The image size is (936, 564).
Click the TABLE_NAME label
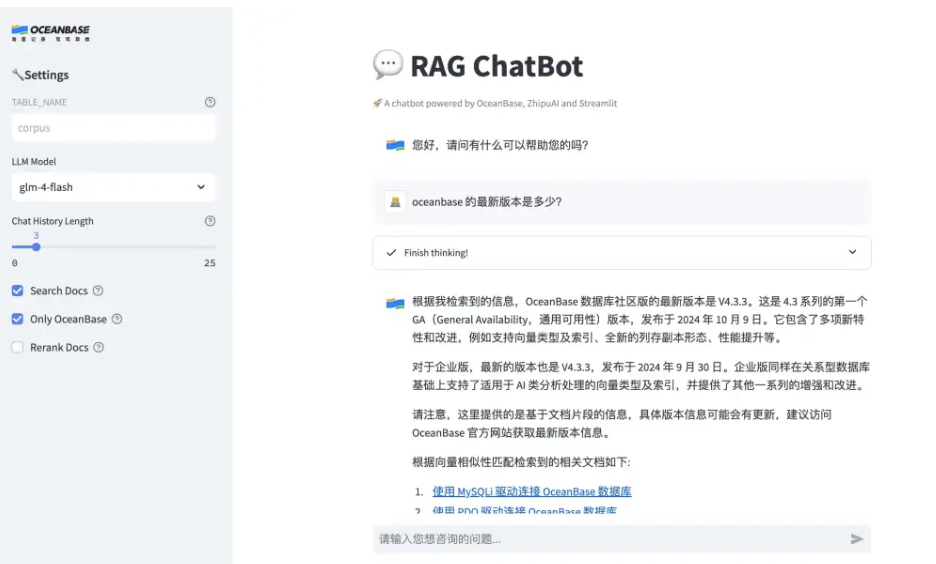pyautogui.click(x=39, y=102)
